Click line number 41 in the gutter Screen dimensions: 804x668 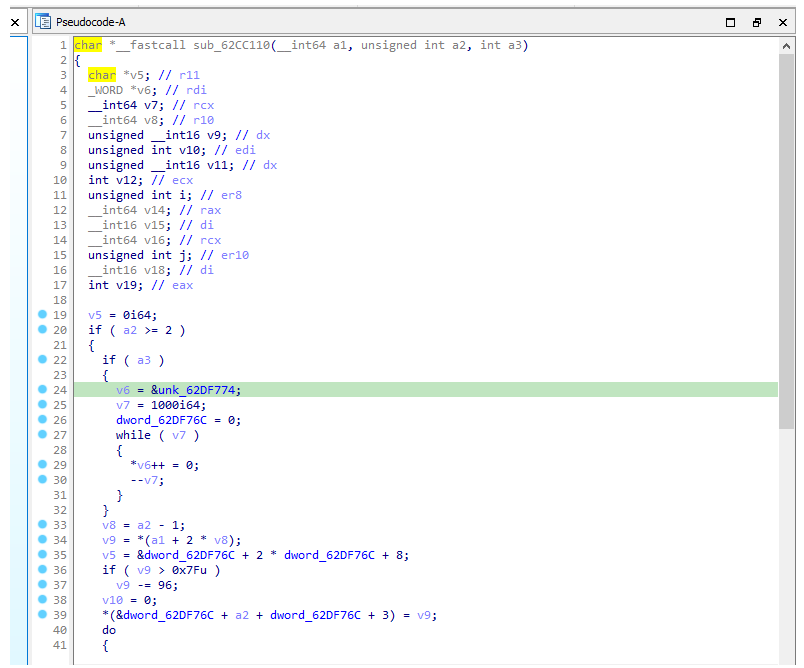[60, 645]
